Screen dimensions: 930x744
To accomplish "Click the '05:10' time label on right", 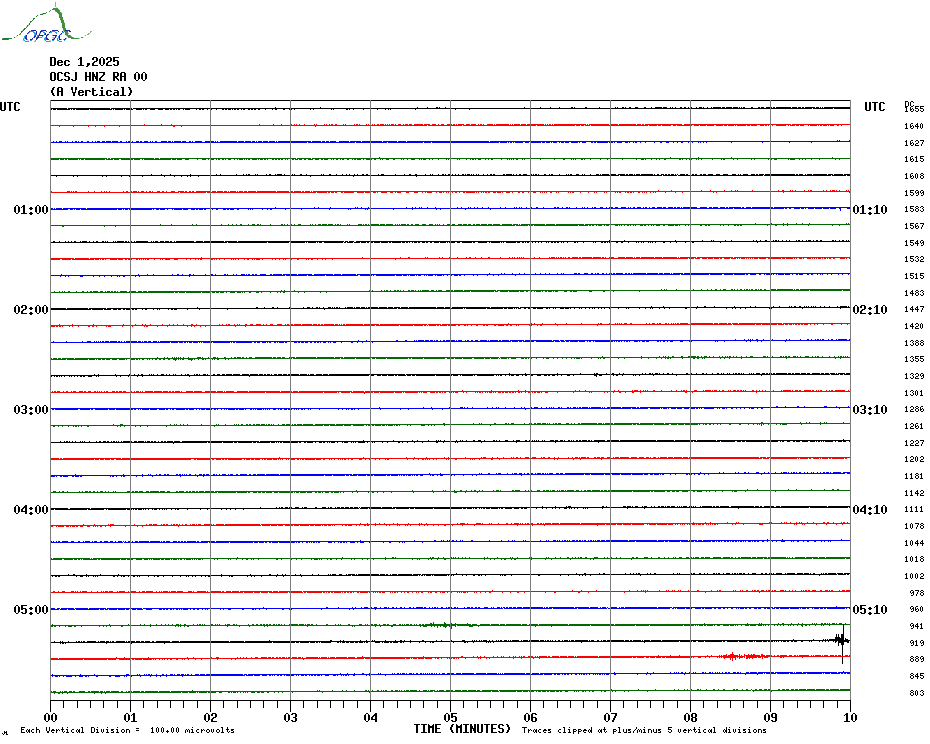I will (870, 610).
